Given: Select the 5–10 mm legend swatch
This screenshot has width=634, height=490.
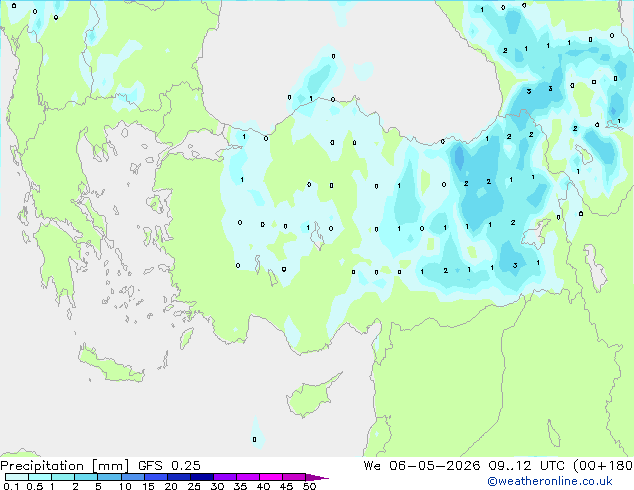Looking at the screenshot, I should 109,477.
